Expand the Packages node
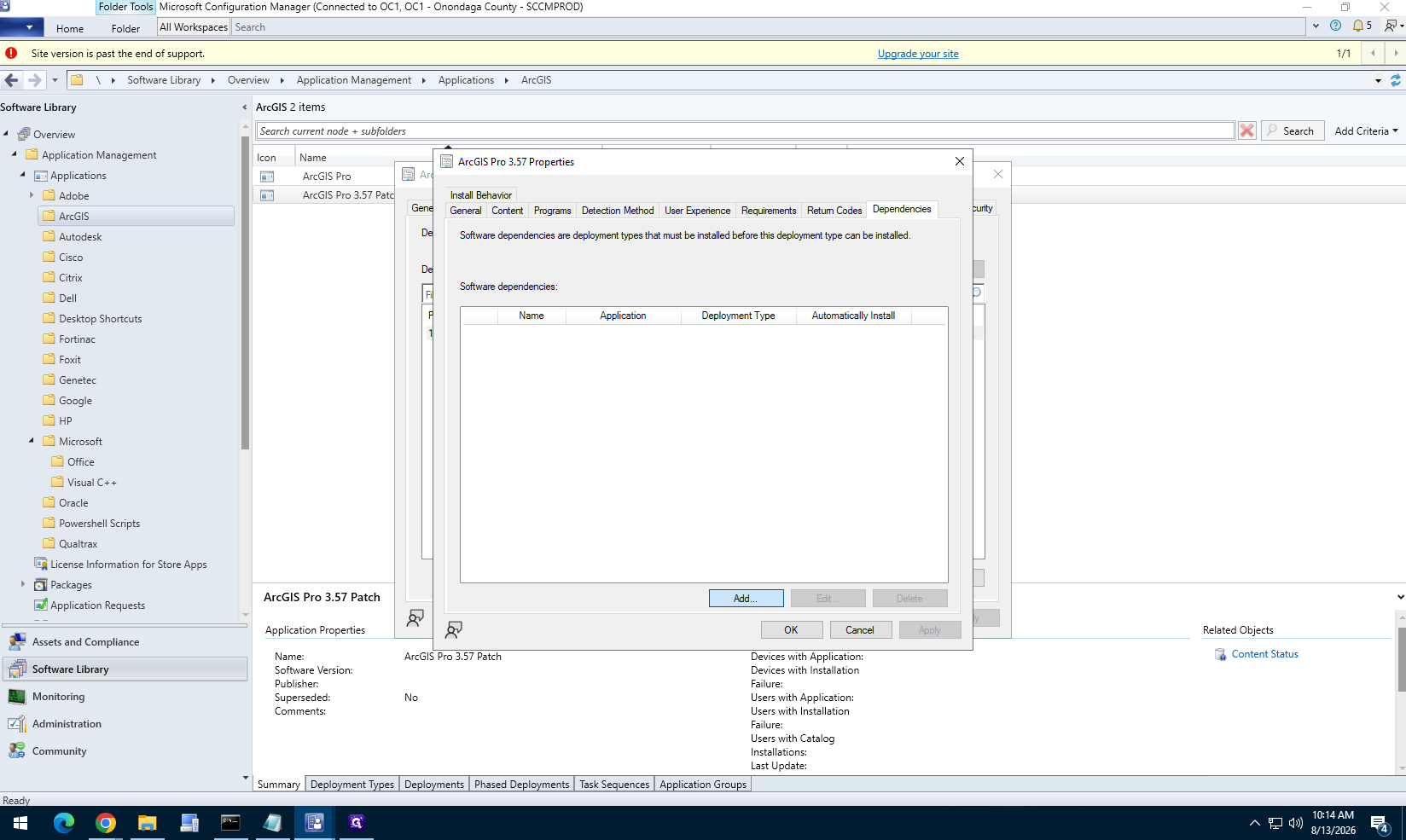Image resolution: width=1406 pixels, height=840 pixels. point(23,584)
